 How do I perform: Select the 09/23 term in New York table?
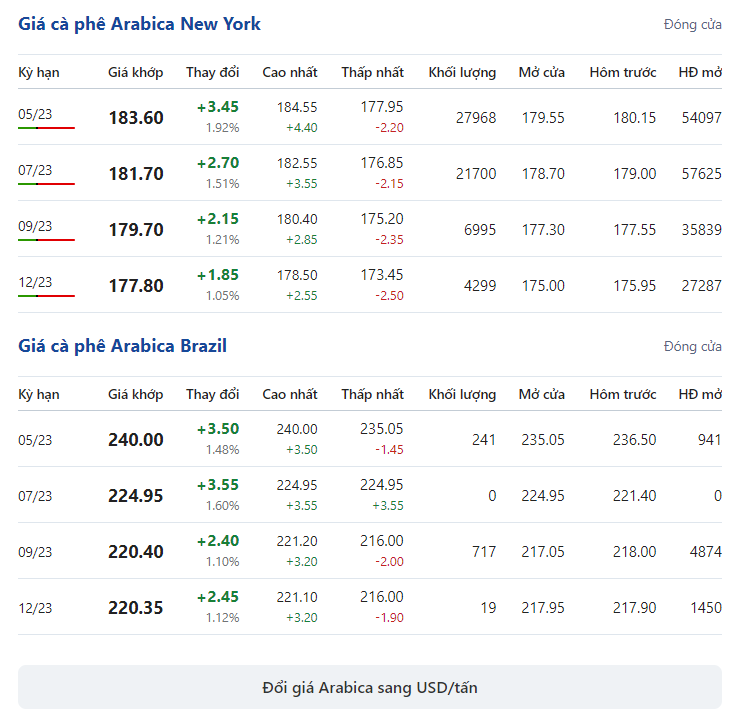[35, 226]
